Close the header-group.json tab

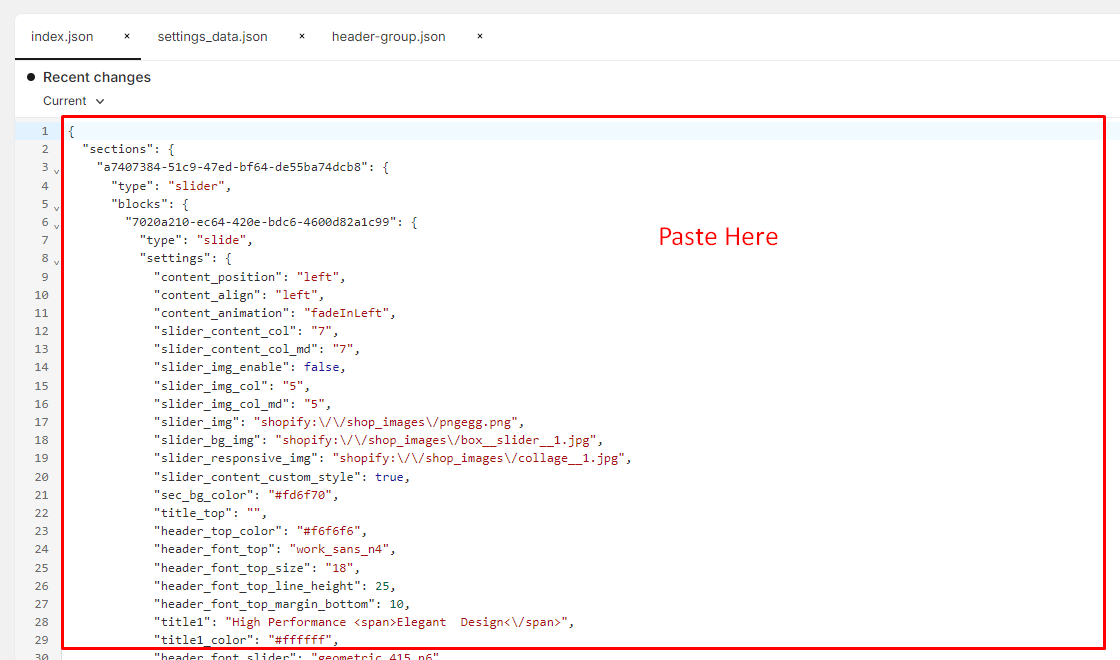coord(480,36)
